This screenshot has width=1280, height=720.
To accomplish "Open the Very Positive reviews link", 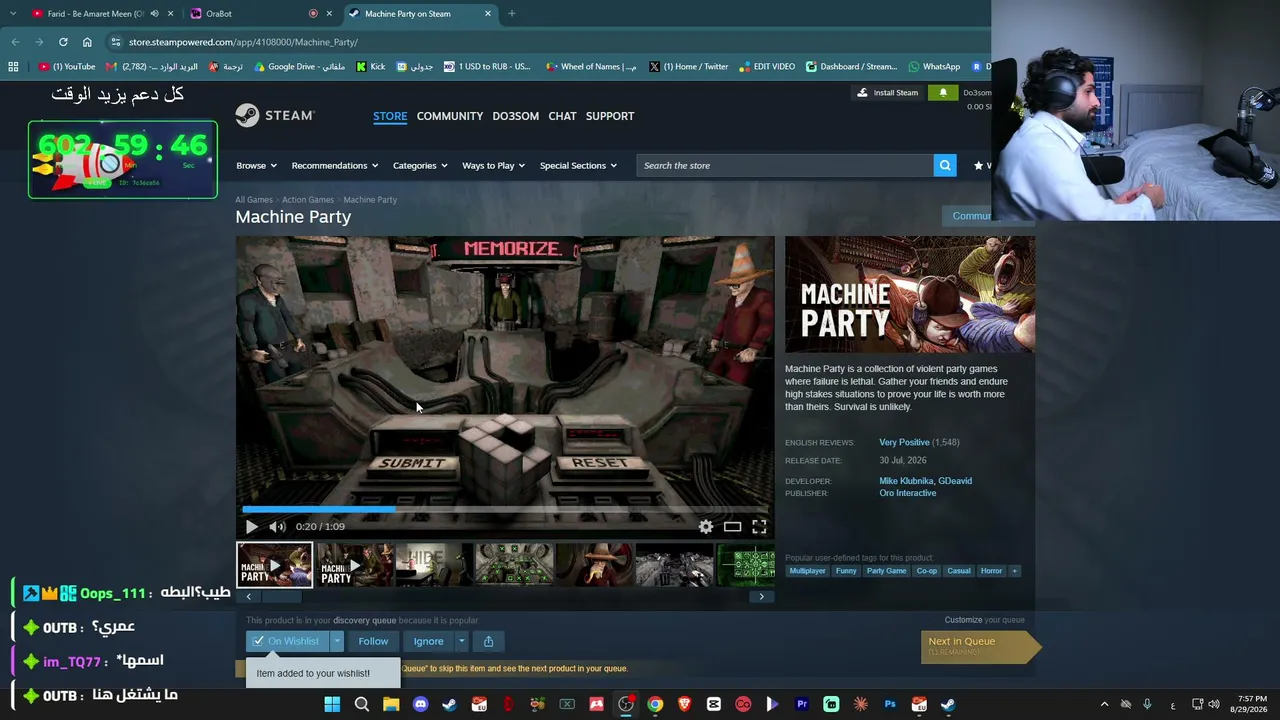I will pos(904,442).
